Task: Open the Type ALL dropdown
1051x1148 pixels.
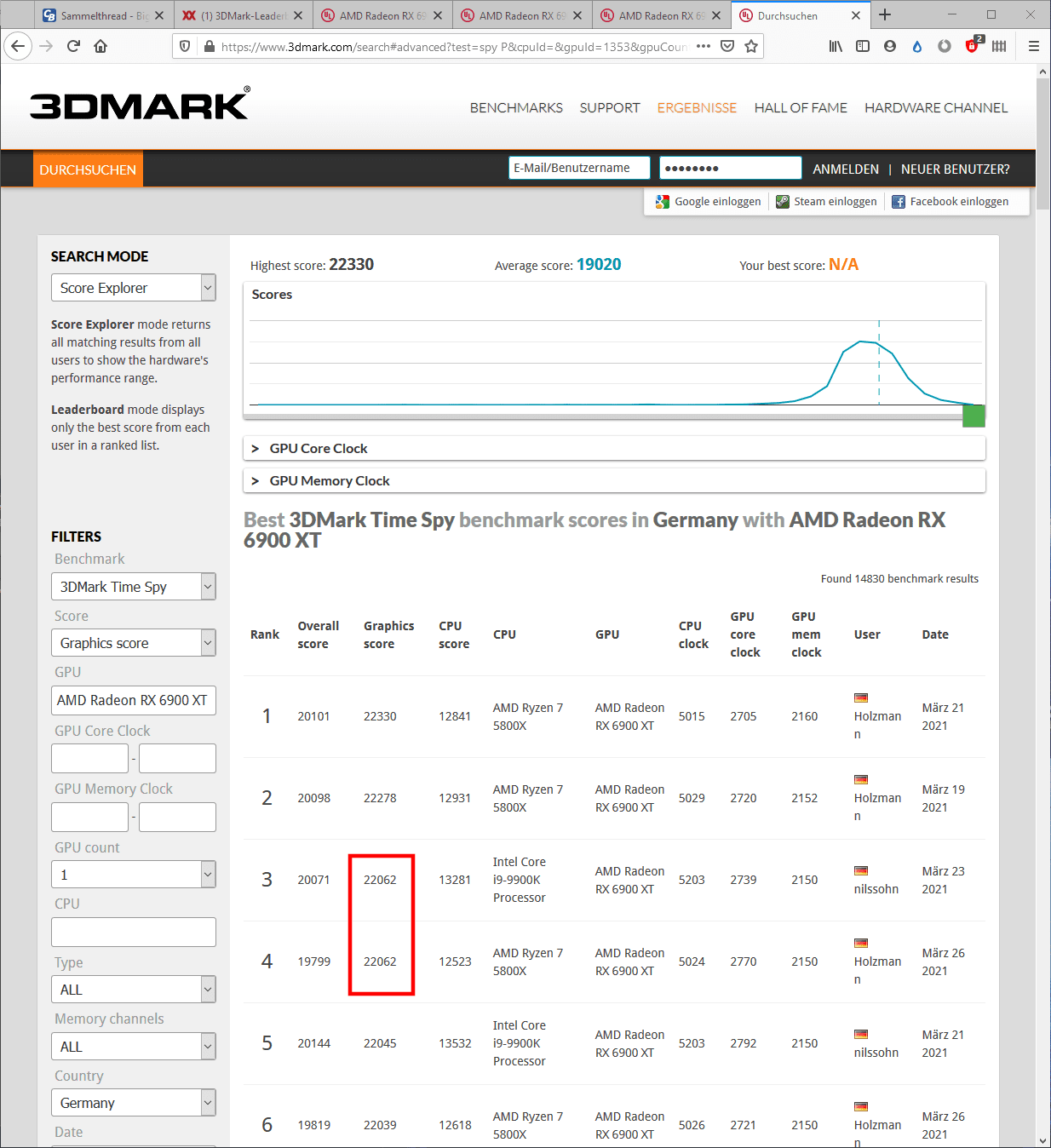Action: pos(134,990)
